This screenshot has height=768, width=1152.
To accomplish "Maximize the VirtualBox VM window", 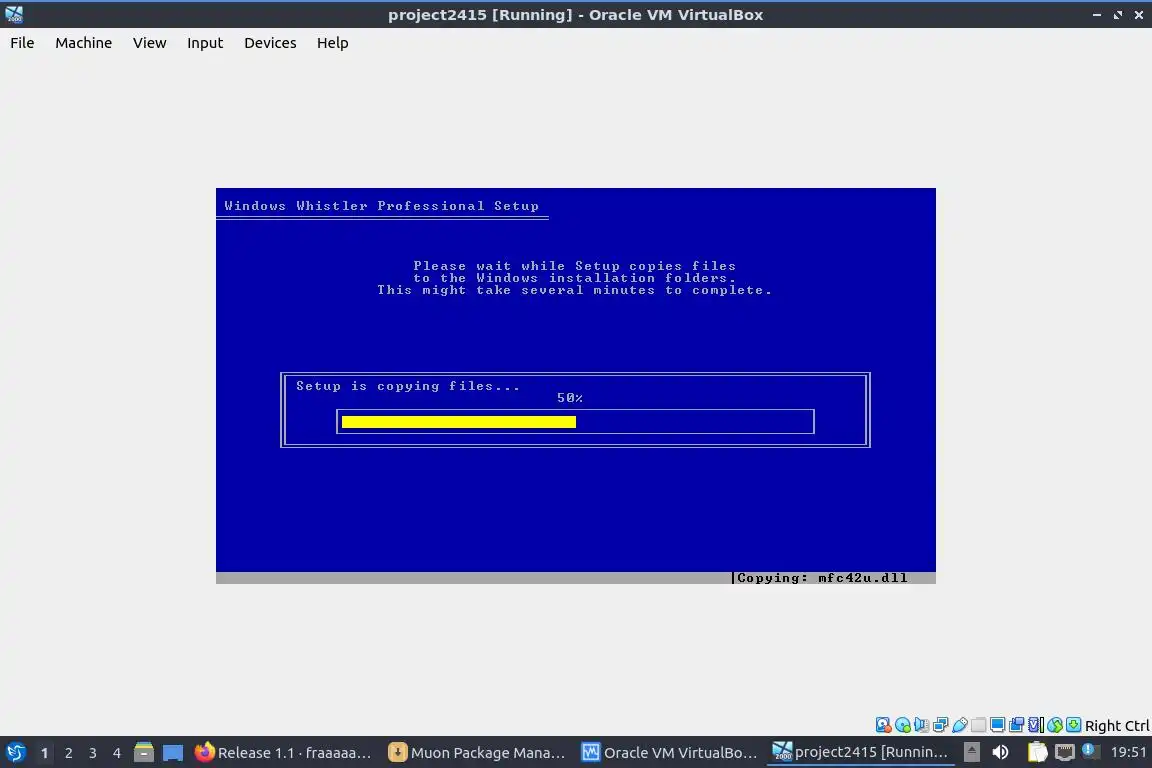I will (x=1117, y=15).
